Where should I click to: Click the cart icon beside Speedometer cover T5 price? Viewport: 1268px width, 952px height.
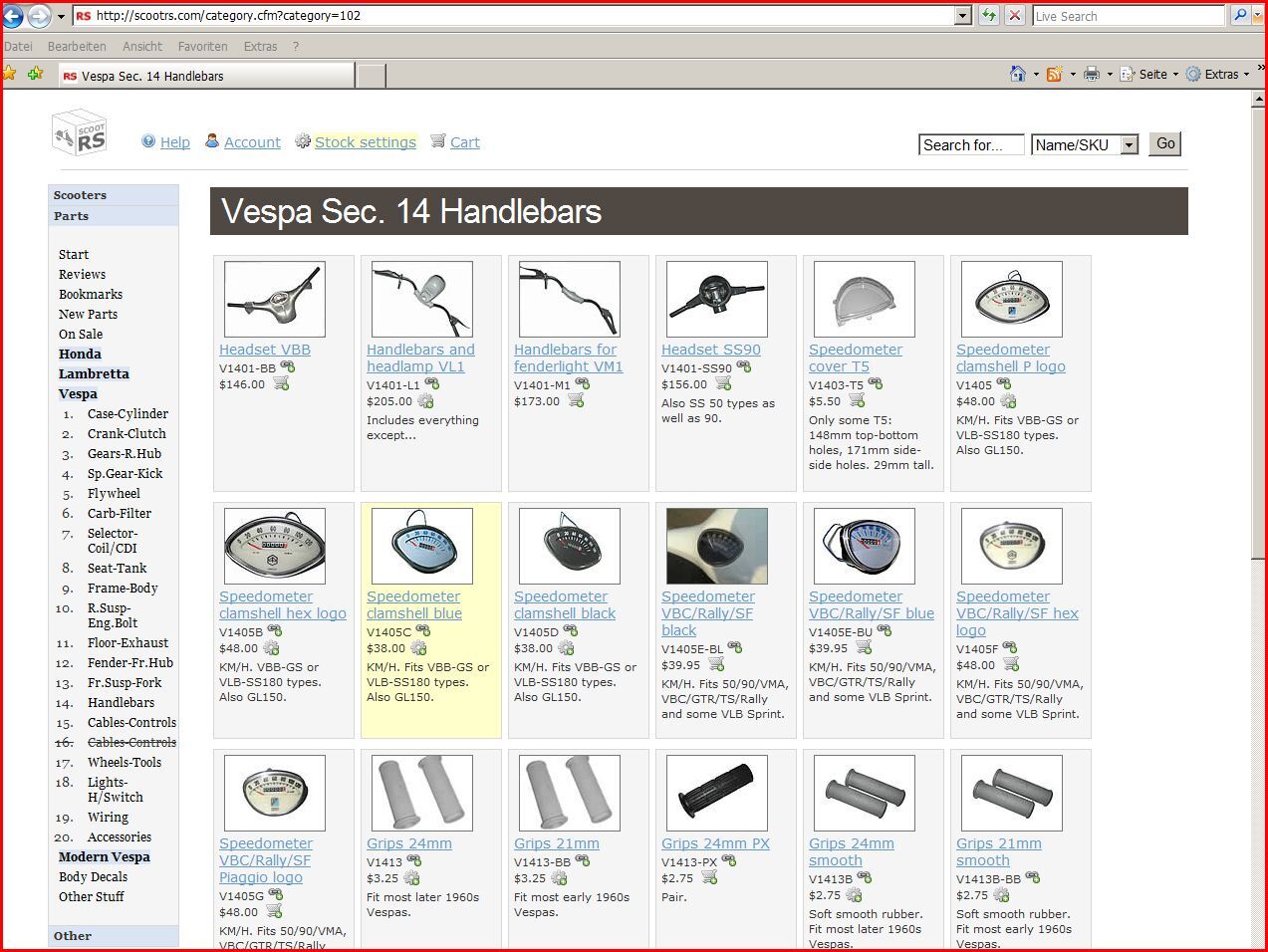(860, 401)
